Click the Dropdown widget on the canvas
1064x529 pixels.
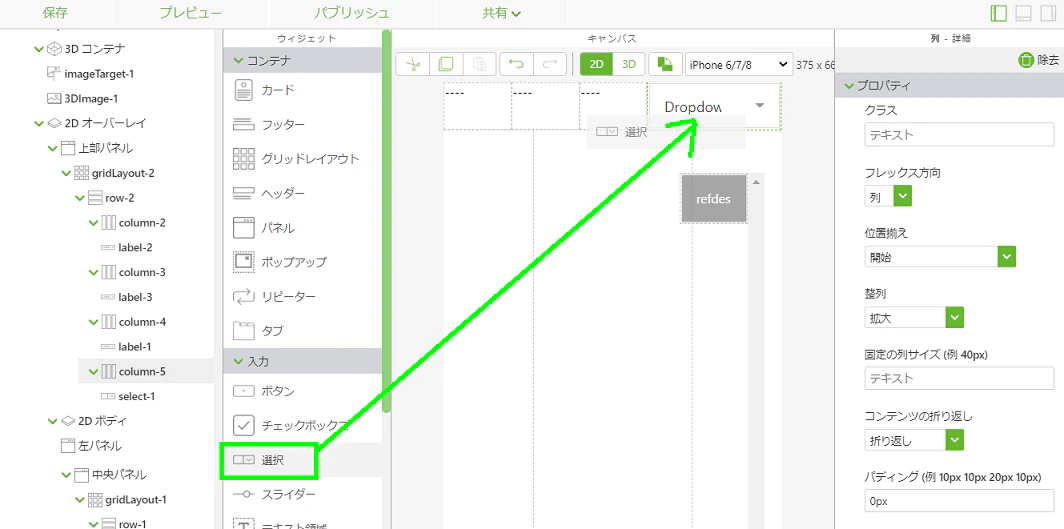point(715,106)
